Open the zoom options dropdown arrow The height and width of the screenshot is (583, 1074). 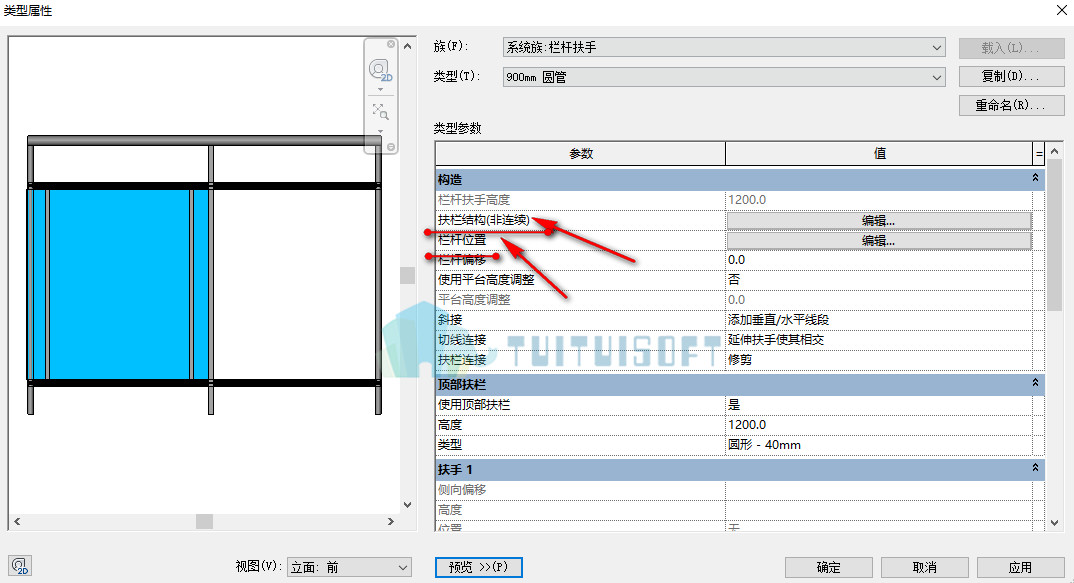click(380, 131)
